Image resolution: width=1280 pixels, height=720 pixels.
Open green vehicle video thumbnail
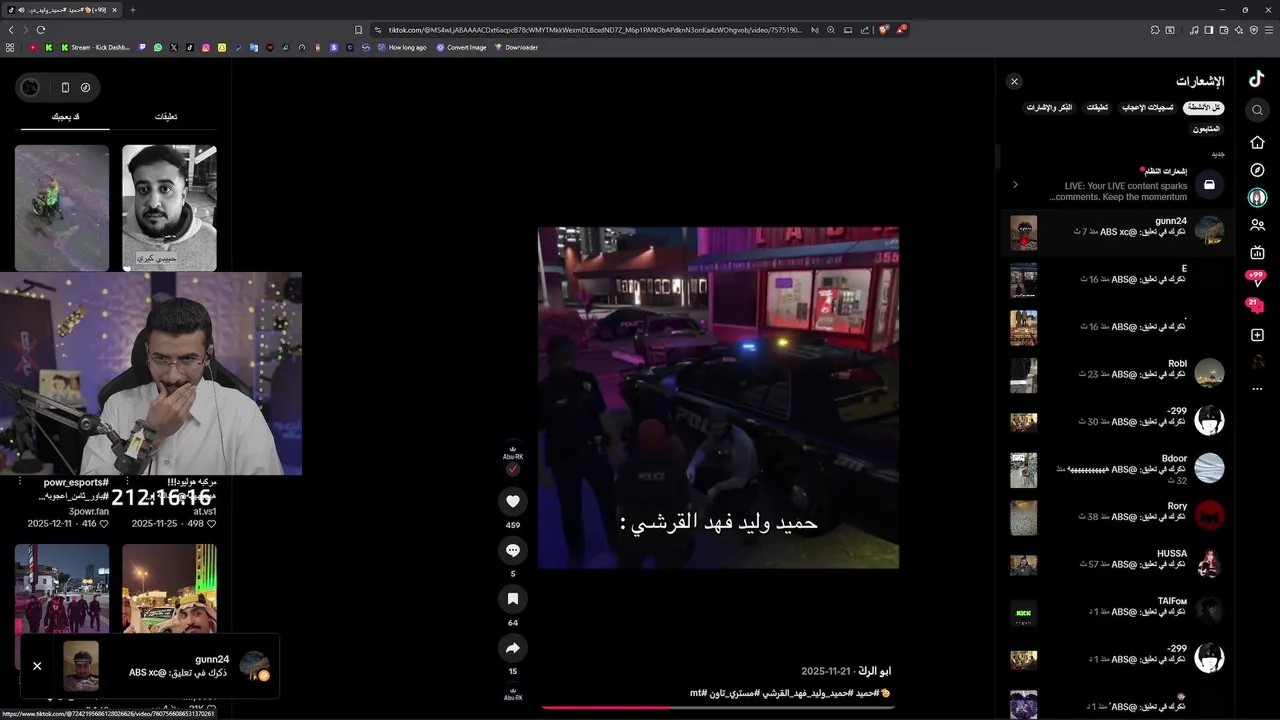[62, 208]
